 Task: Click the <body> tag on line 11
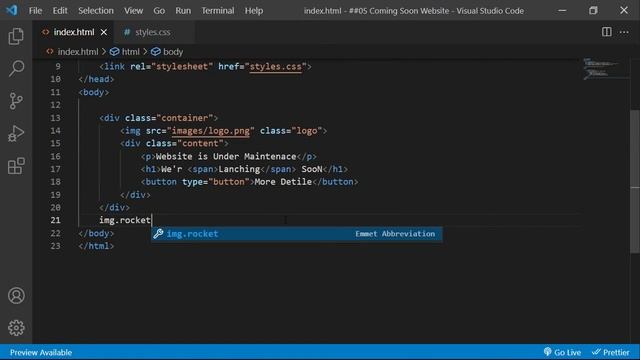93,92
